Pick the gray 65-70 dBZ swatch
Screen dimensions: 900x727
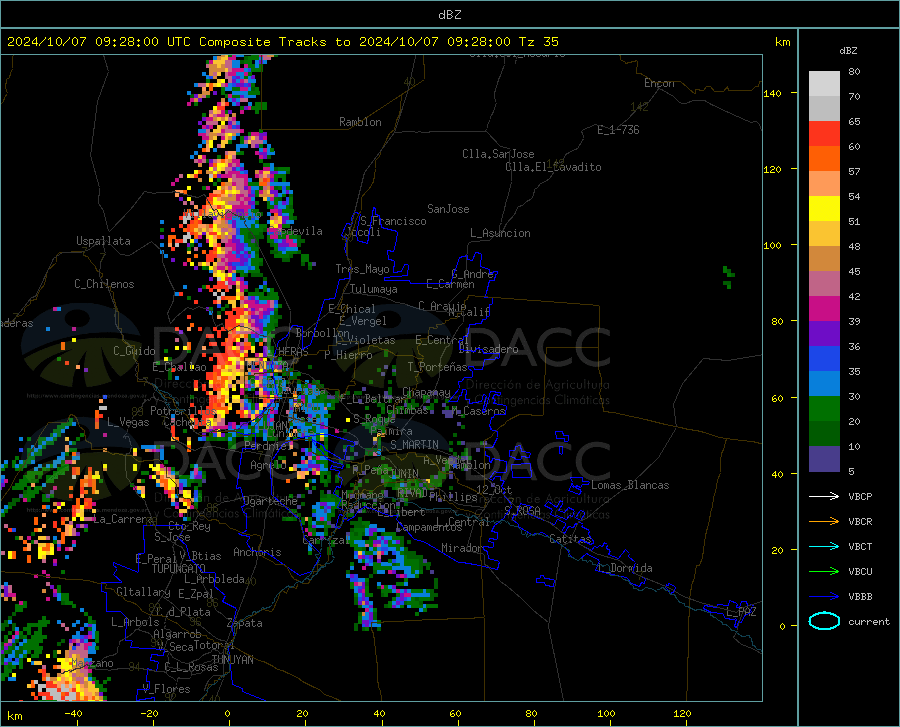pyautogui.click(x=824, y=109)
